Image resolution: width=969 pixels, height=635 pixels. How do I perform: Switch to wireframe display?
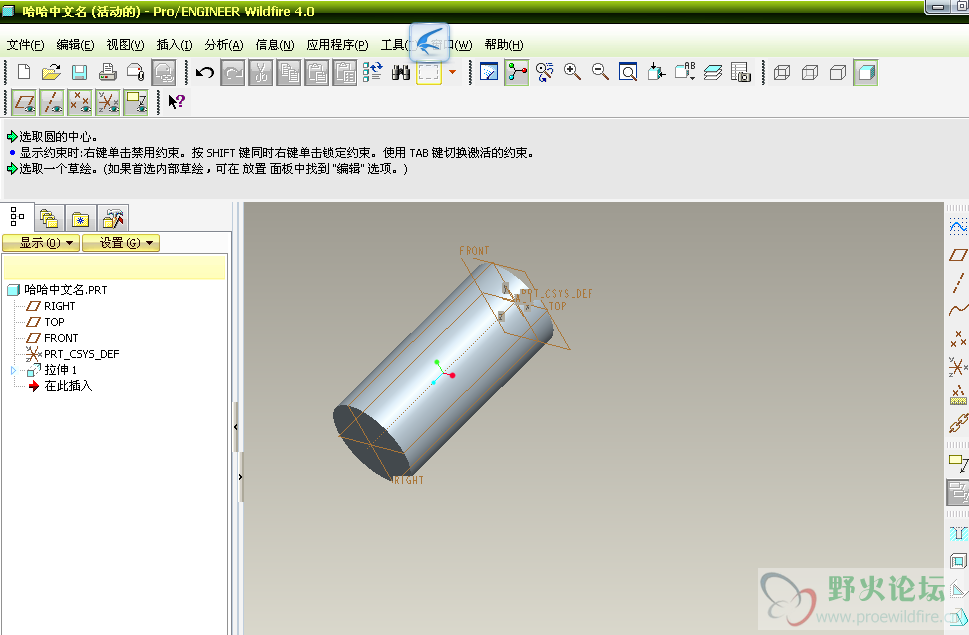(782, 73)
